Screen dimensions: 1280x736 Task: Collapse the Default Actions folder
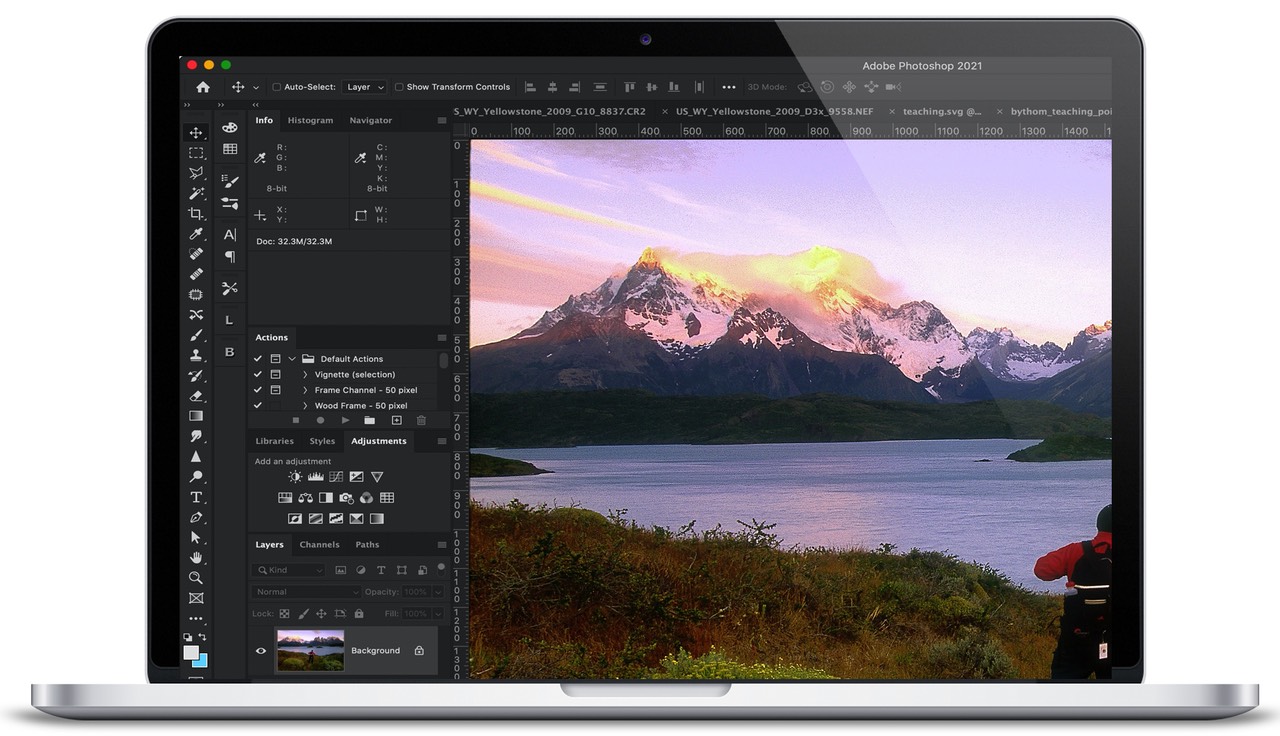coord(292,359)
